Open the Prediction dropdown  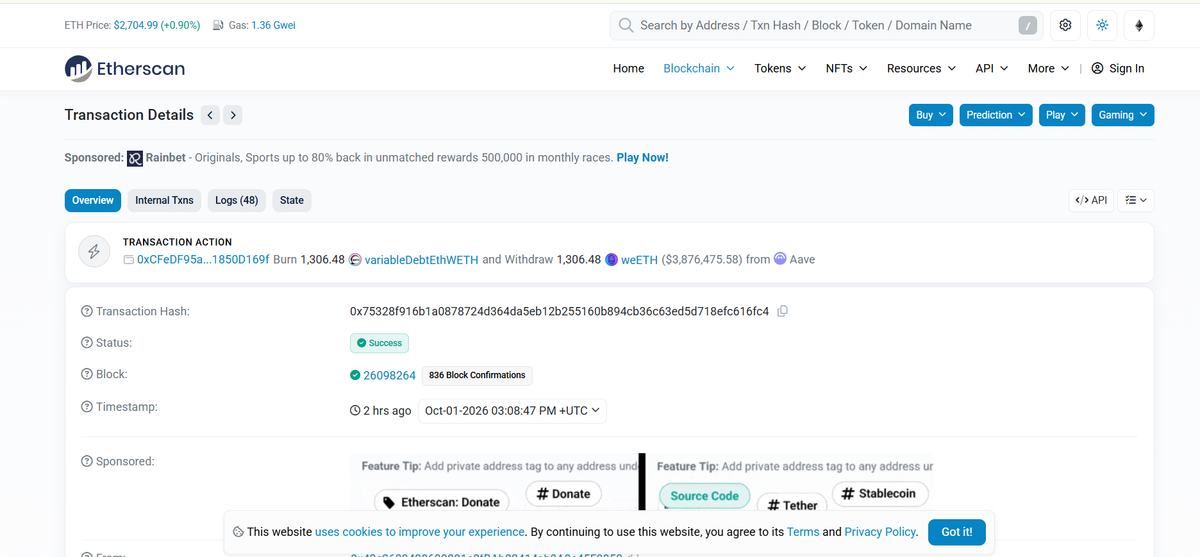click(x=996, y=115)
